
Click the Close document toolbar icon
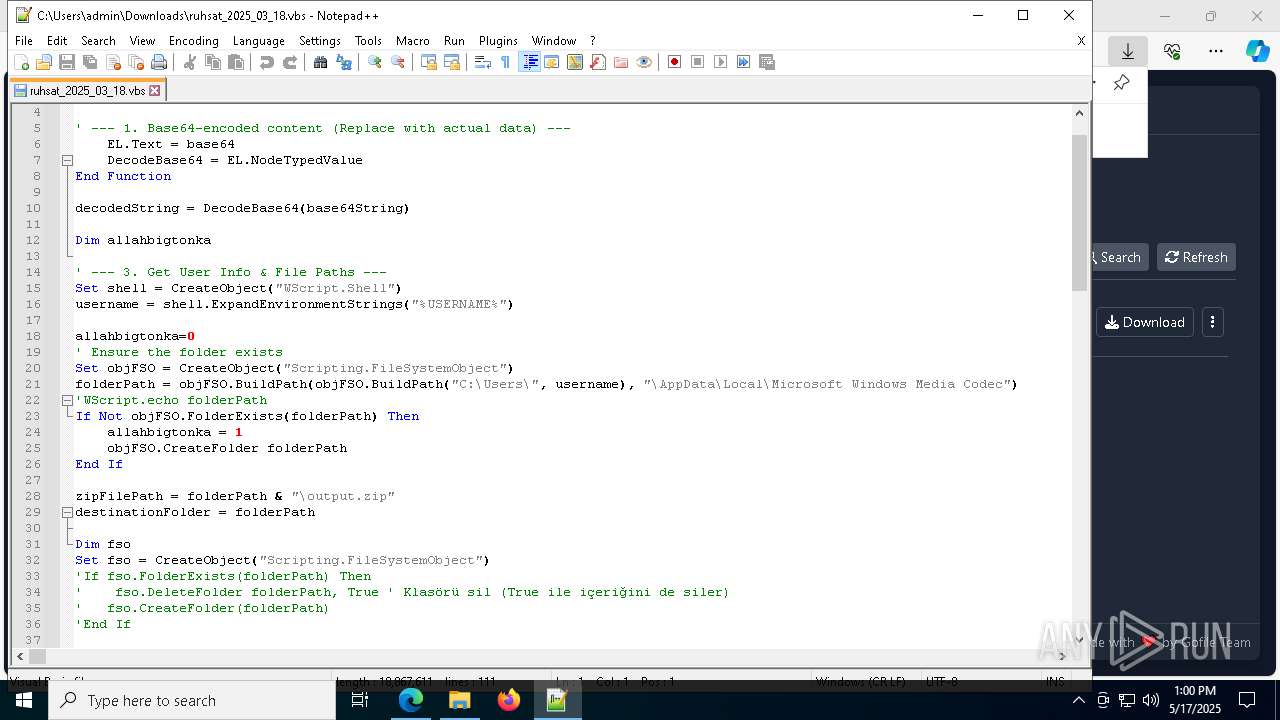tap(113, 62)
